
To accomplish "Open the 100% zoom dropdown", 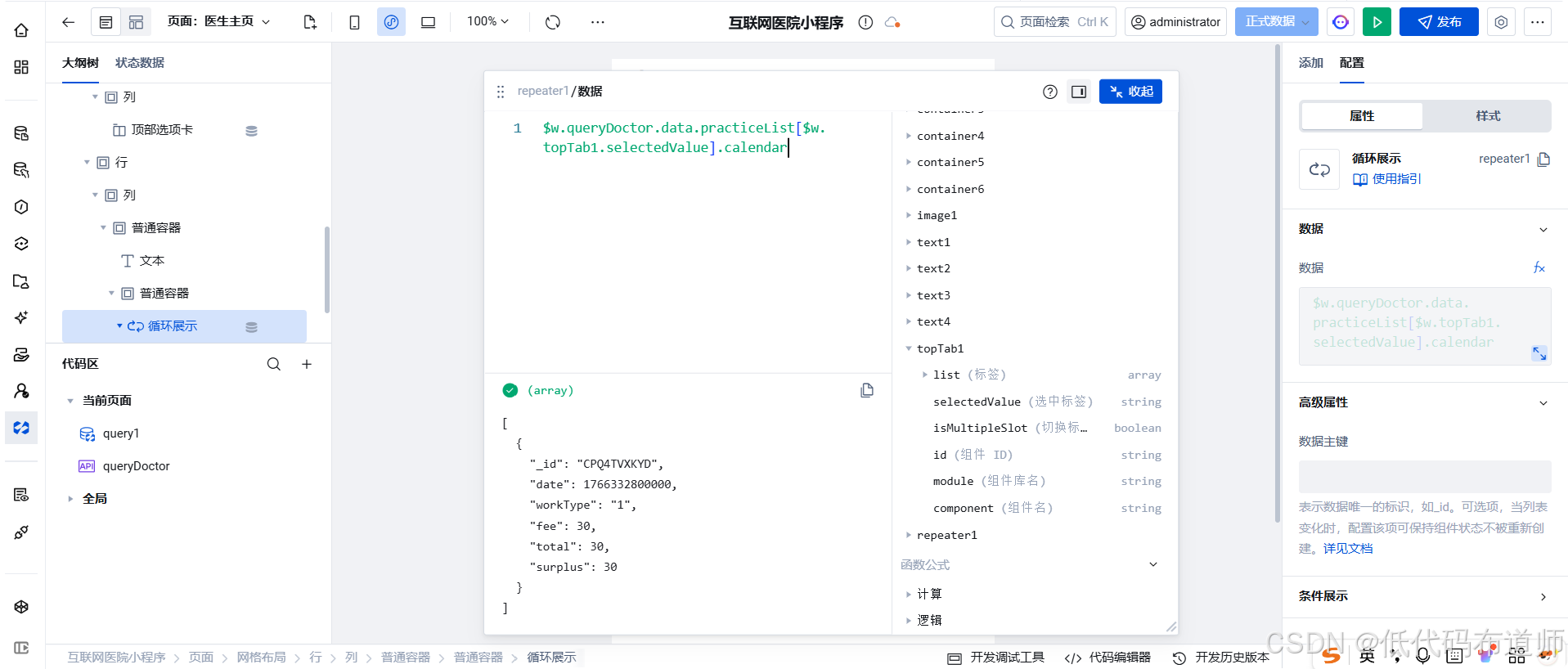I will (x=487, y=21).
